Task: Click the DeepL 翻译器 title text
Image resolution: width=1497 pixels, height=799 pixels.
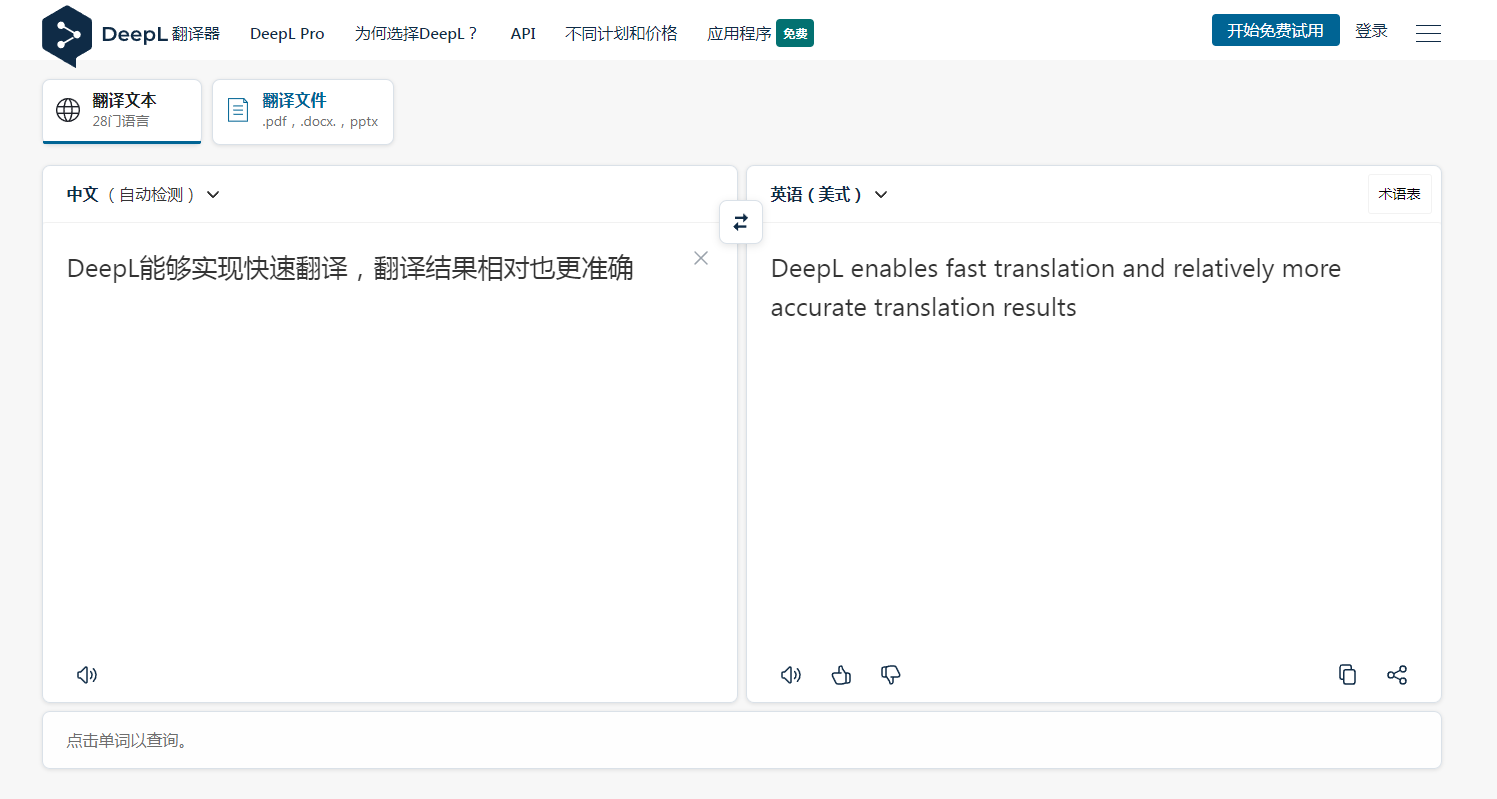Action: click(161, 34)
